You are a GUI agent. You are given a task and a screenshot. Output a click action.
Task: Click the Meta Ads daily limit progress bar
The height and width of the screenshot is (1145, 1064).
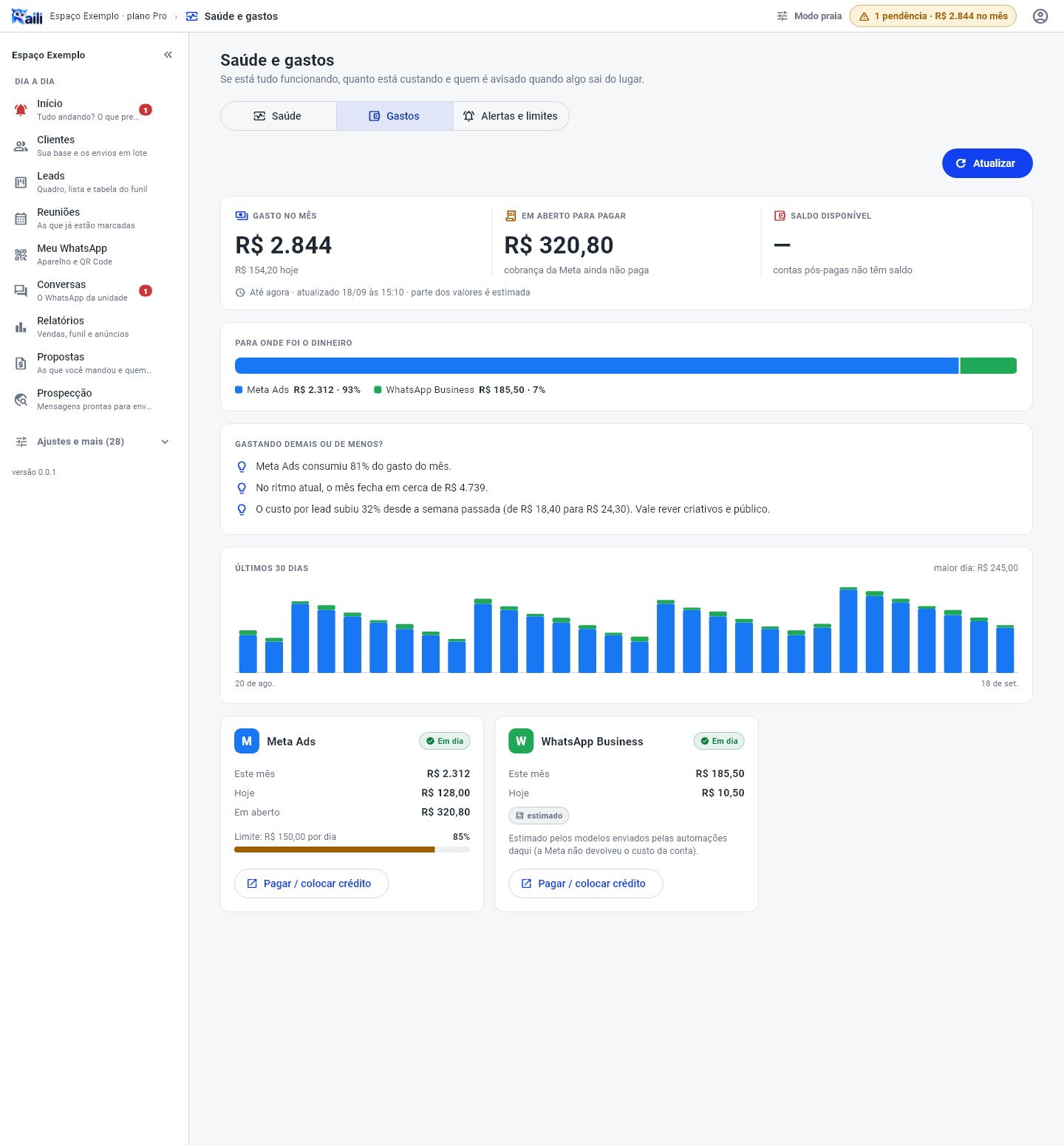coord(352,850)
